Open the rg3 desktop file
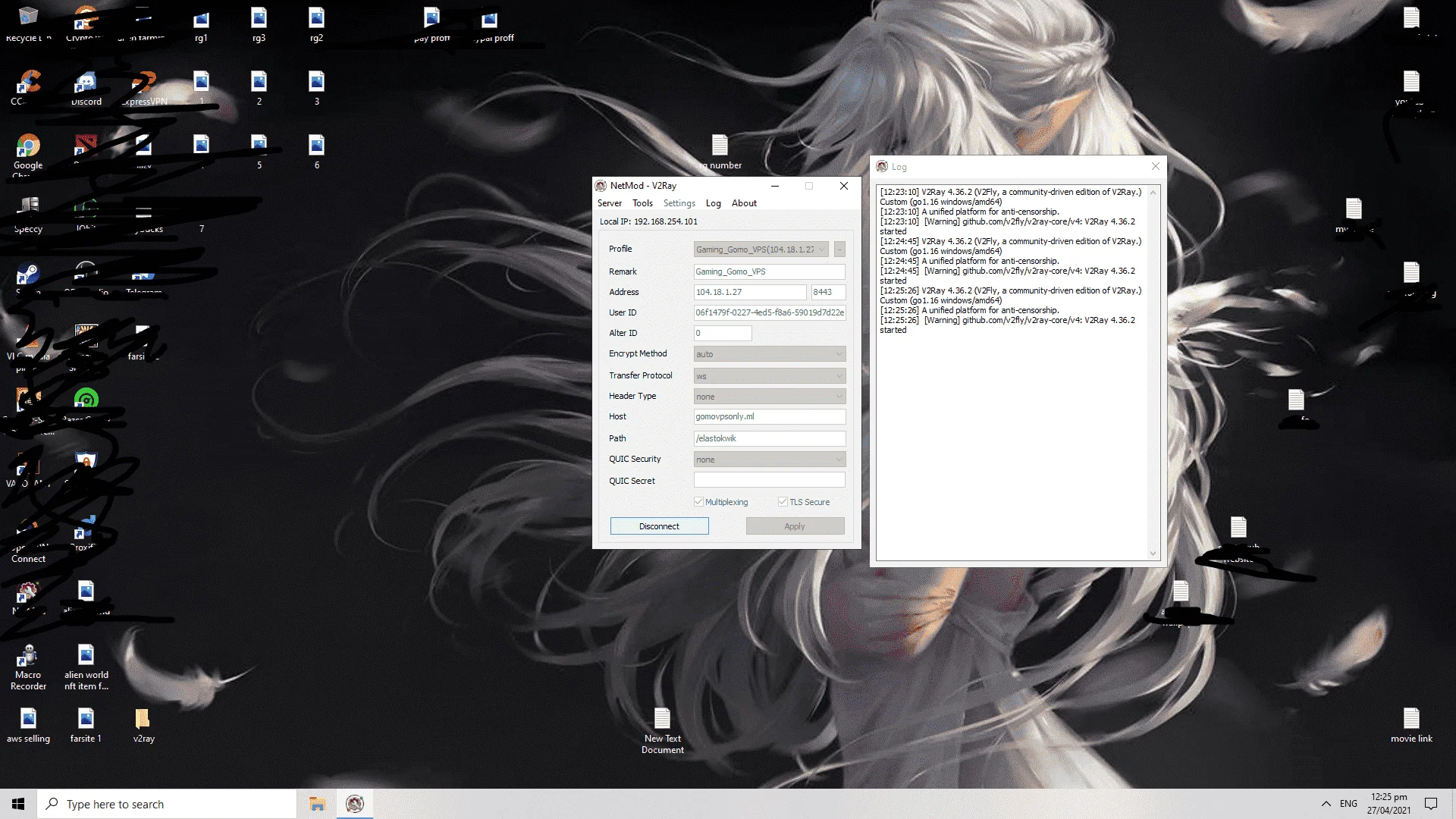The width and height of the screenshot is (1456, 819). [259, 24]
